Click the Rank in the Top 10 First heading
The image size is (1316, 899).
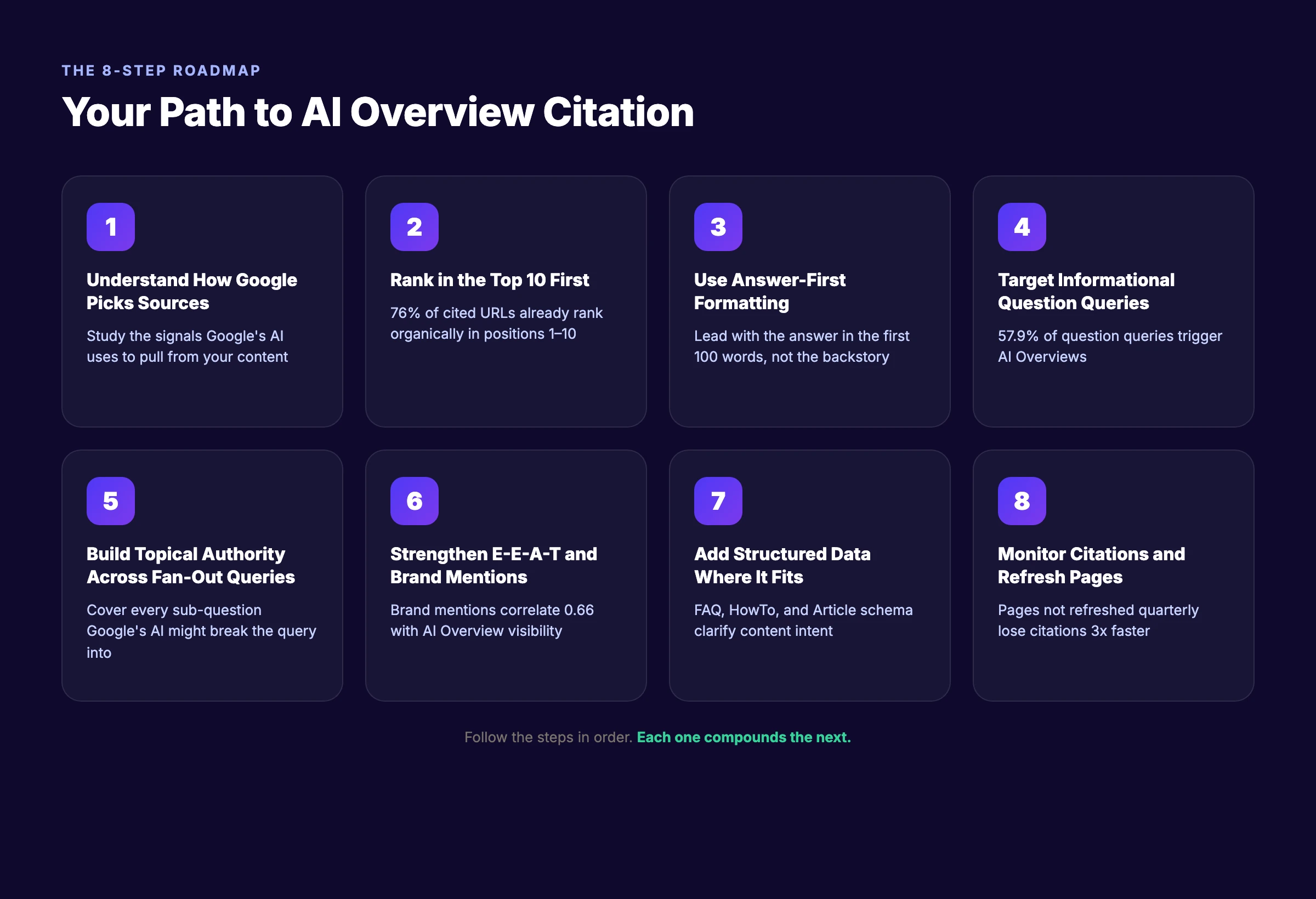tap(489, 280)
